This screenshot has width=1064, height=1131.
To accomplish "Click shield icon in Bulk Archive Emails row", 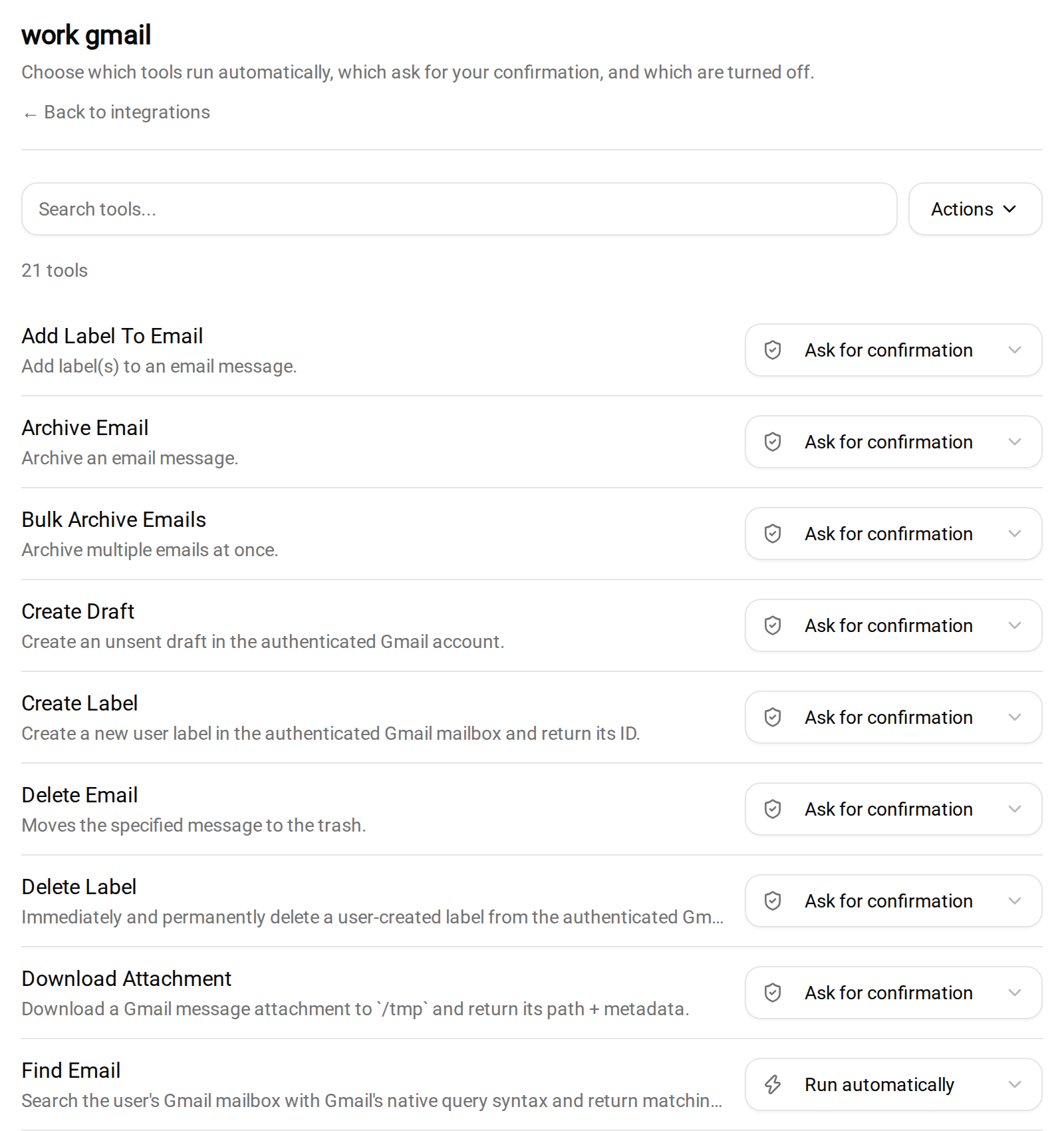I will coord(772,534).
